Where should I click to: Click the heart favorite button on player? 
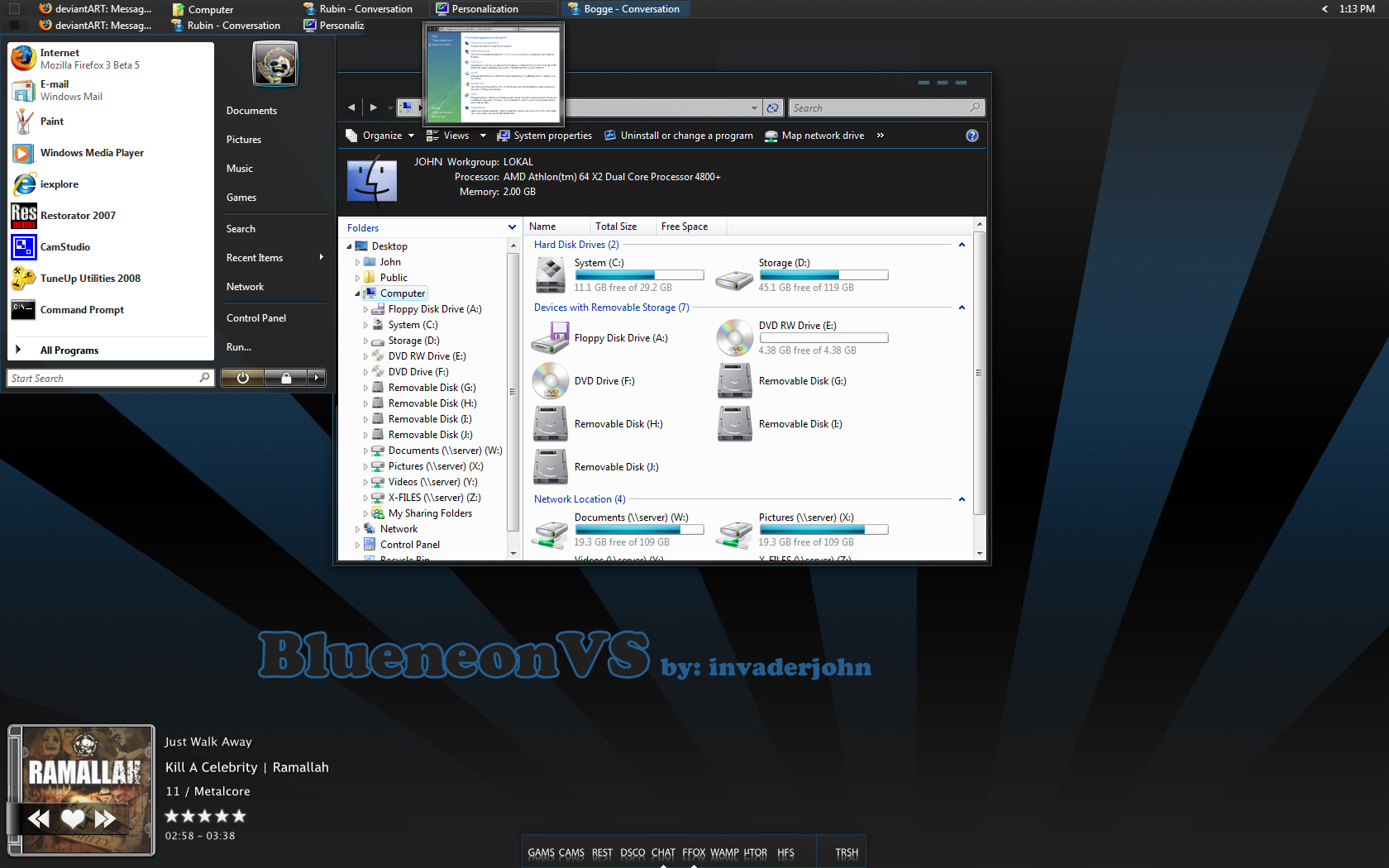click(x=73, y=818)
